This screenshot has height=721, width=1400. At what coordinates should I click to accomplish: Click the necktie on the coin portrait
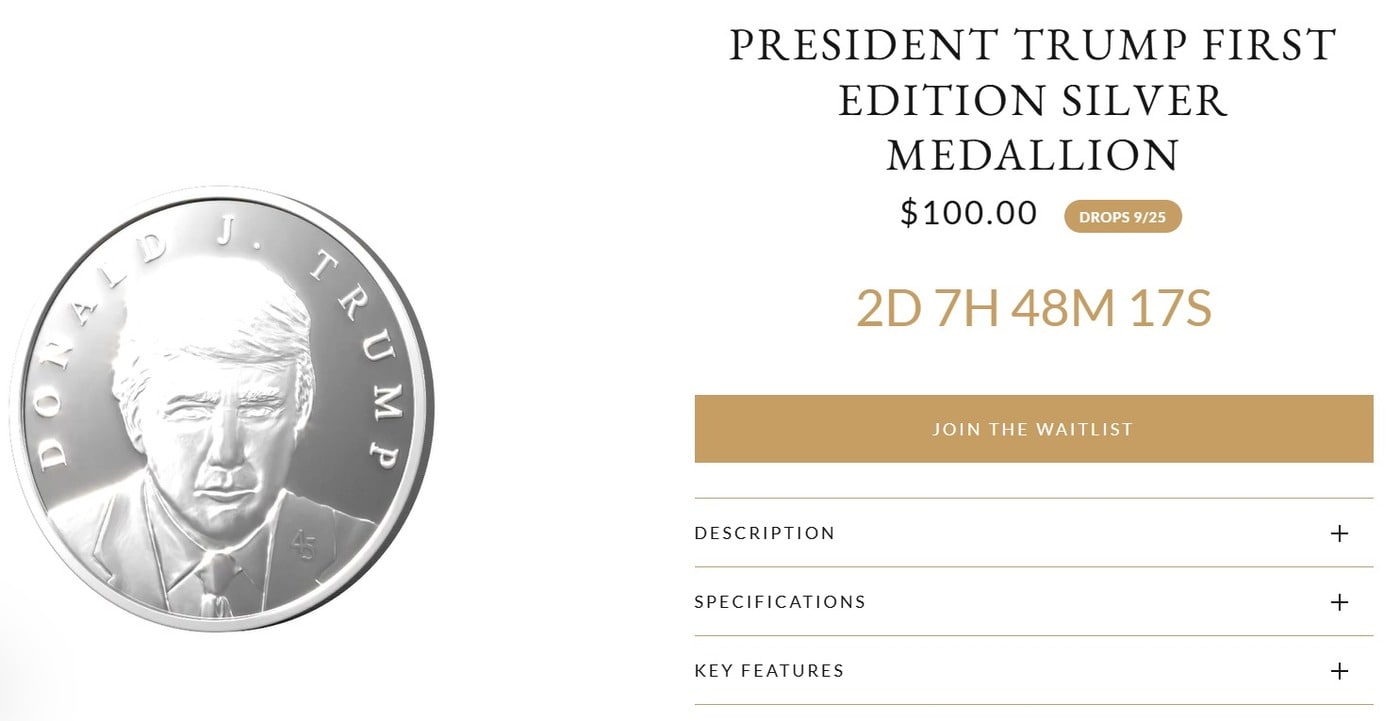[x=216, y=585]
